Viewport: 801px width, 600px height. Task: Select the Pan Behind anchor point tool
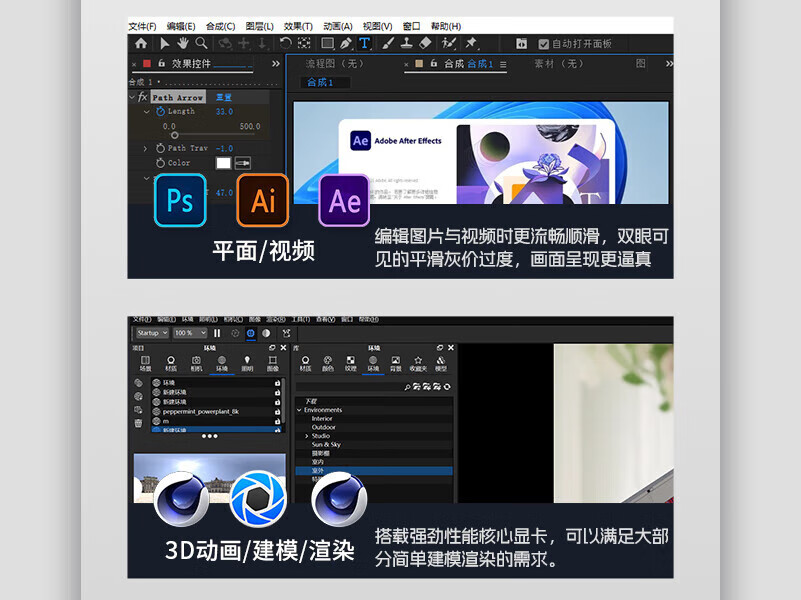click(304, 43)
